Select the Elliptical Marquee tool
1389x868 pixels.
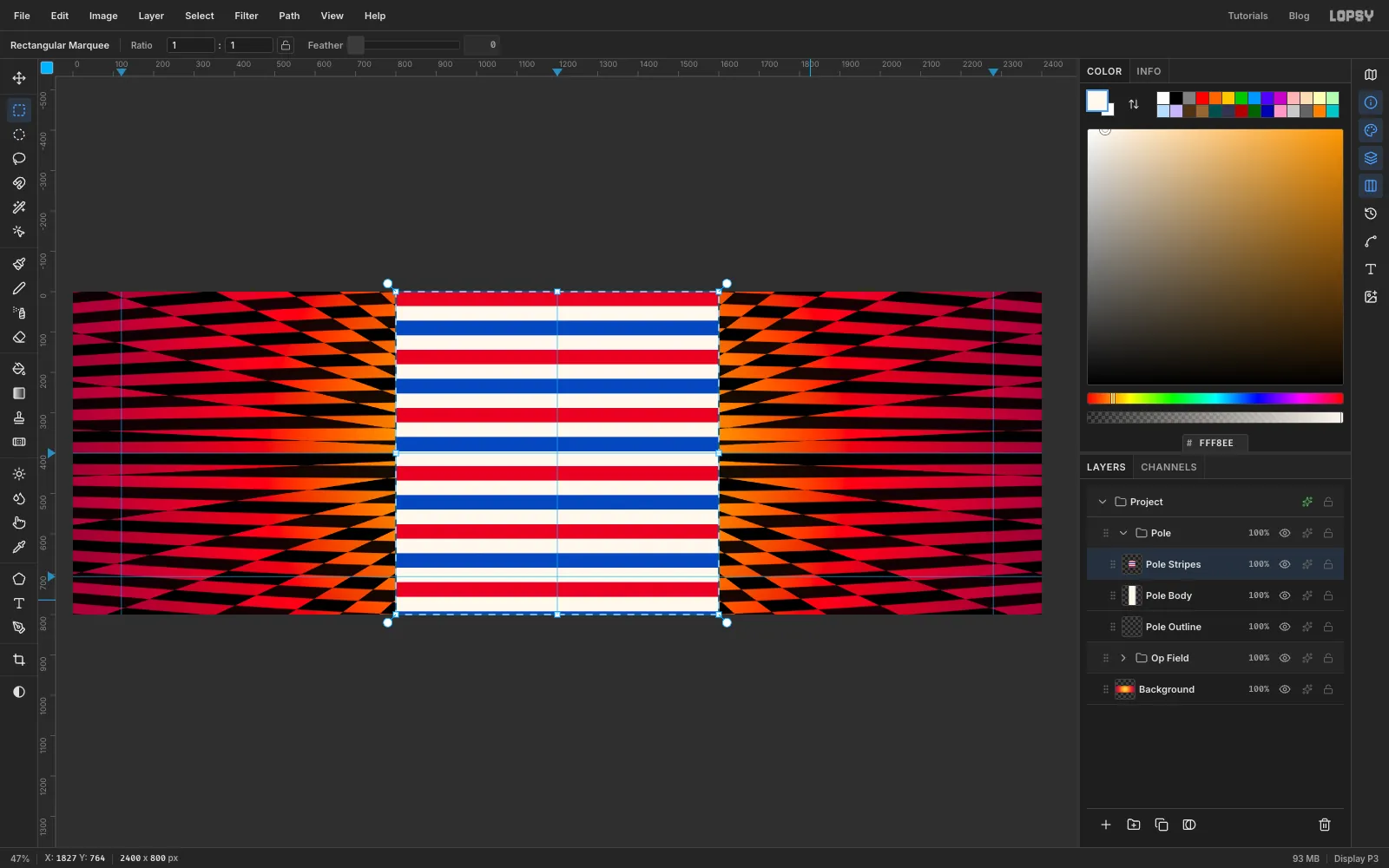[19, 135]
